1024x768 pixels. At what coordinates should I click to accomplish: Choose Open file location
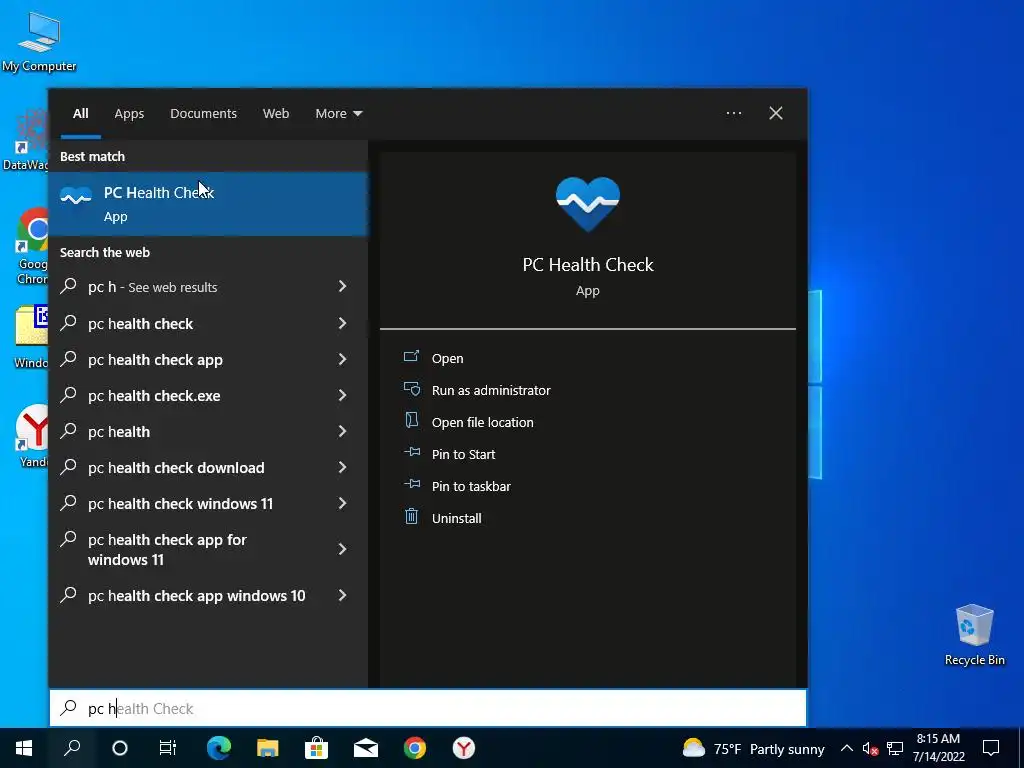(483, 422)
